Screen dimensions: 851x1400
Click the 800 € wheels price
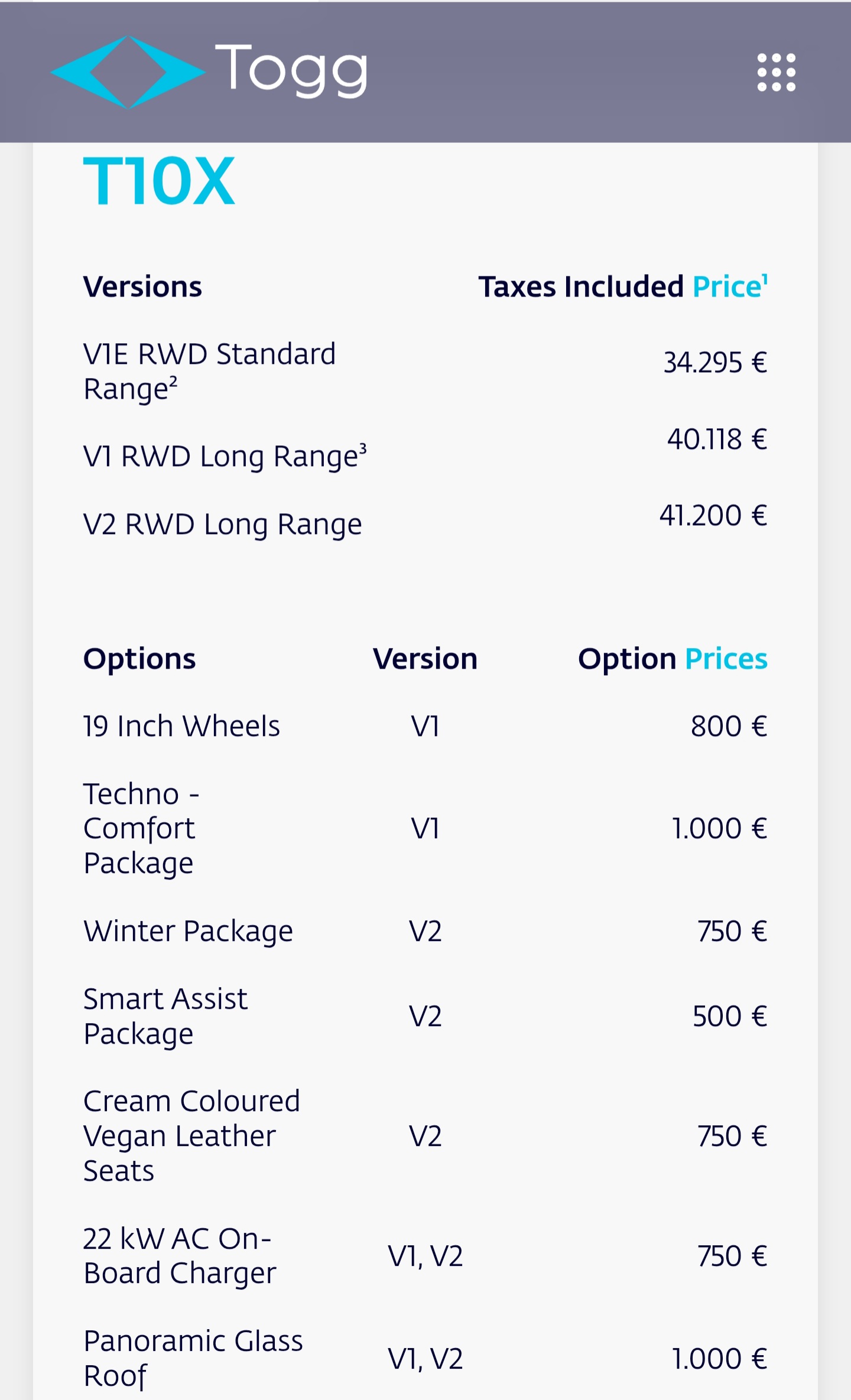coord(729,726)
